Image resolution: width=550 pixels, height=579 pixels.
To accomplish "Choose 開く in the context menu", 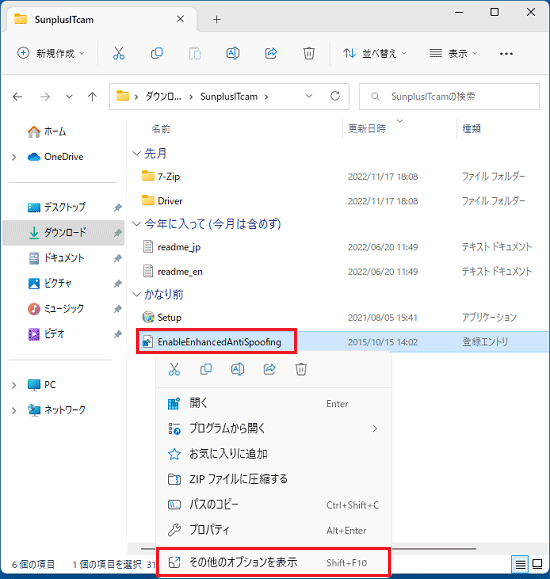I will pyautogui.click(x=273, y=403).
